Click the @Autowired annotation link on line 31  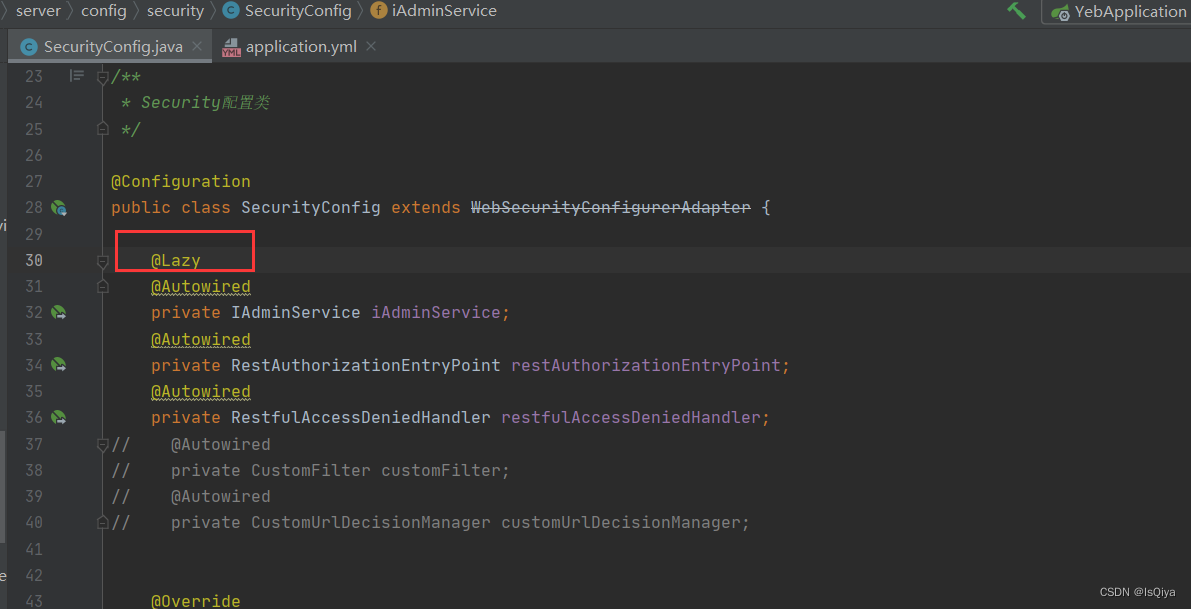pos(200,286)
